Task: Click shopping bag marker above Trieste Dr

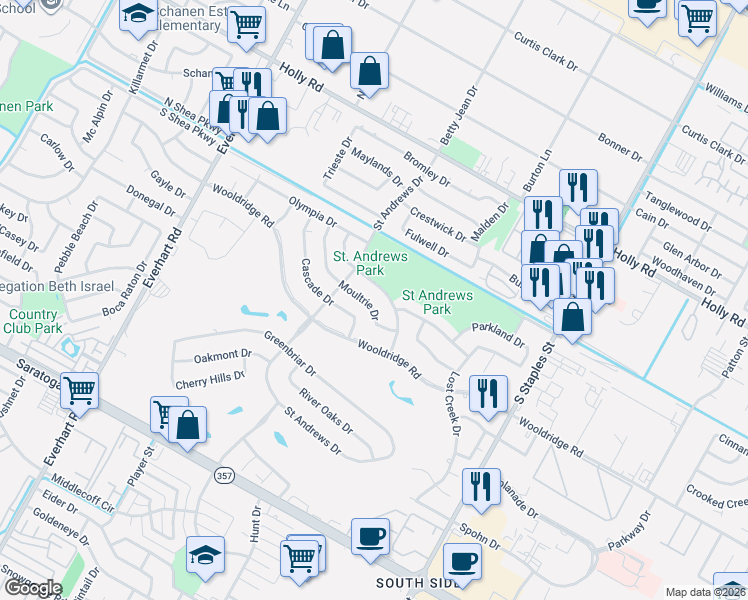Action: click(x=369, y=73)
